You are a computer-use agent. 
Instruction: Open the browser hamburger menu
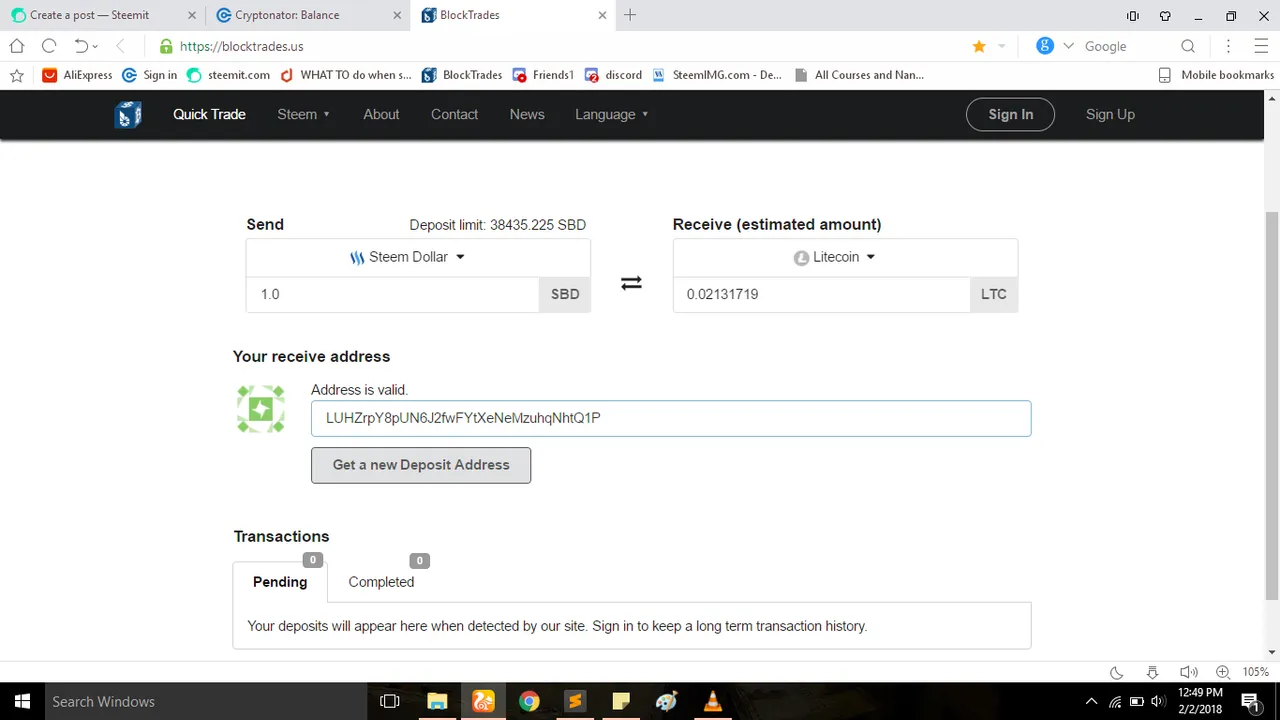pos(1261,46)
